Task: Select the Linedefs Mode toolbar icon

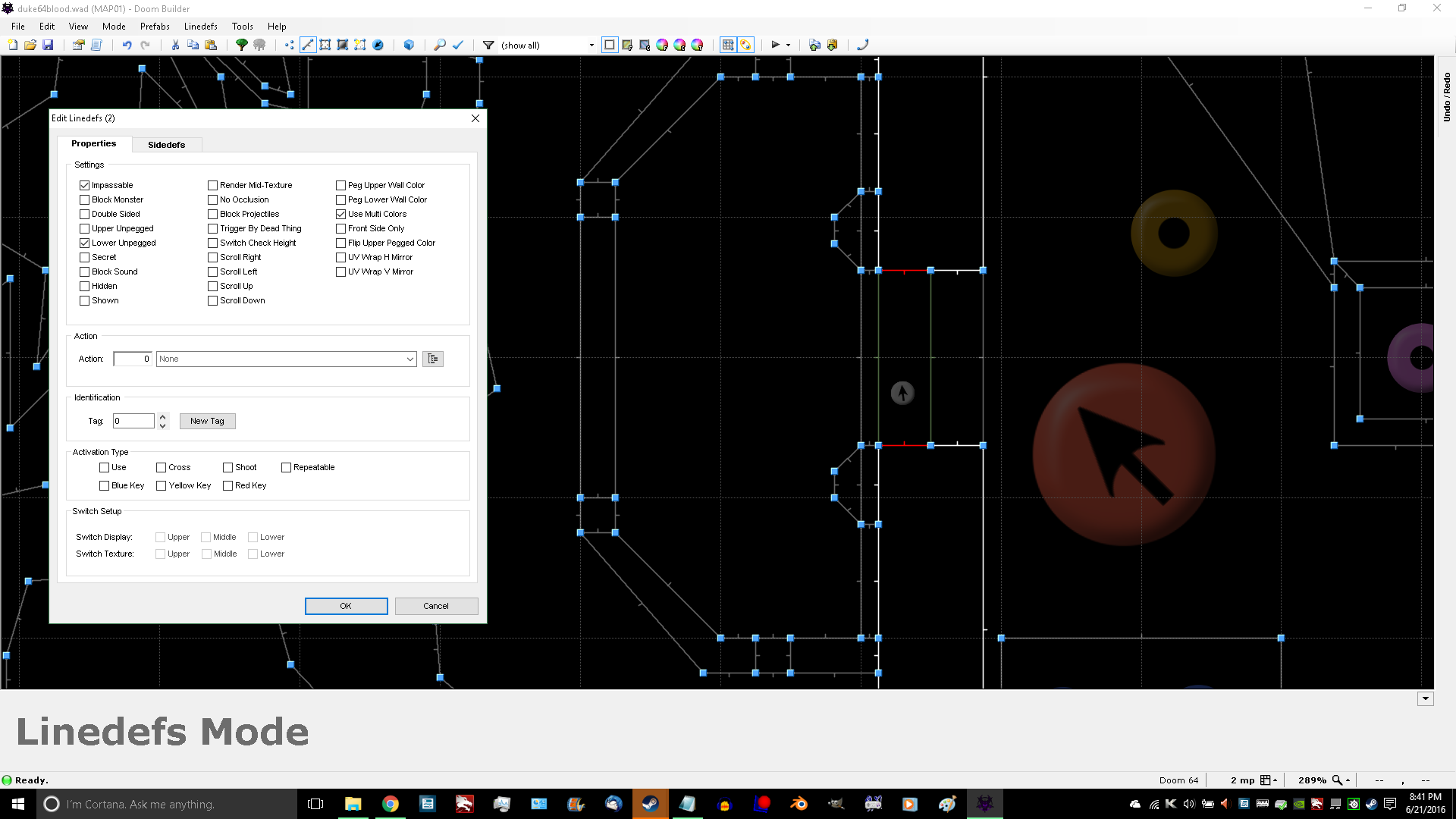Action: (307, 45)
